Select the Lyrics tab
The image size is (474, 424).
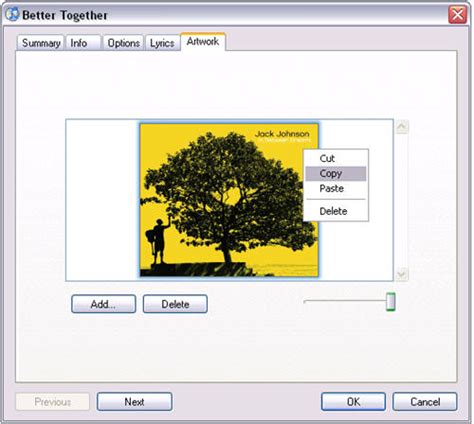162,43
